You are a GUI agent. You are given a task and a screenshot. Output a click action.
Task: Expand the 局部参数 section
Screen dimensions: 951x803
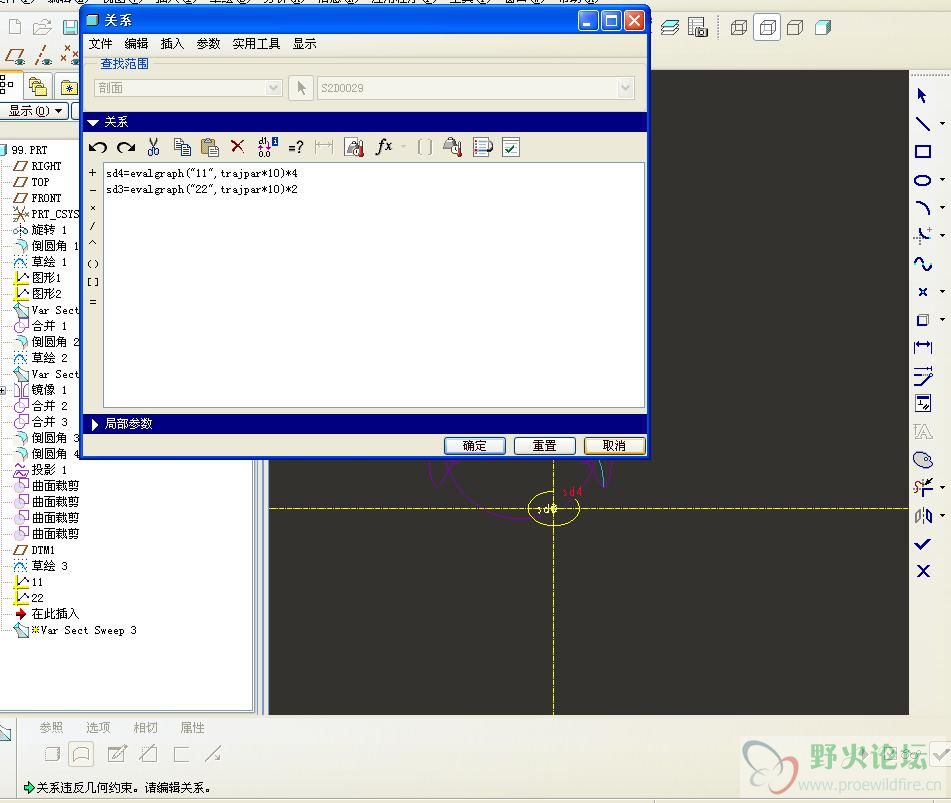95,424
